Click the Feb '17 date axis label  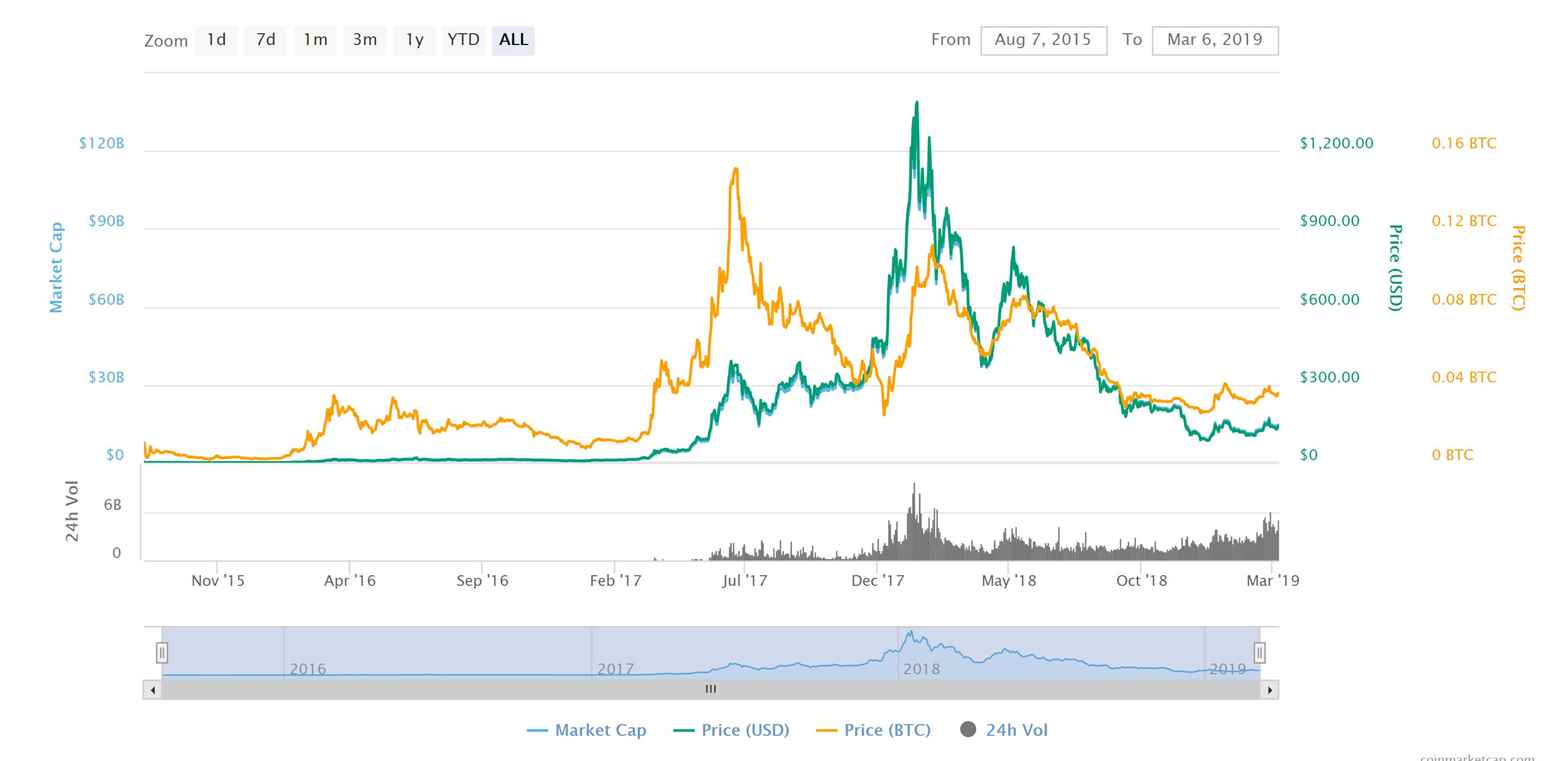click(615, 580)
